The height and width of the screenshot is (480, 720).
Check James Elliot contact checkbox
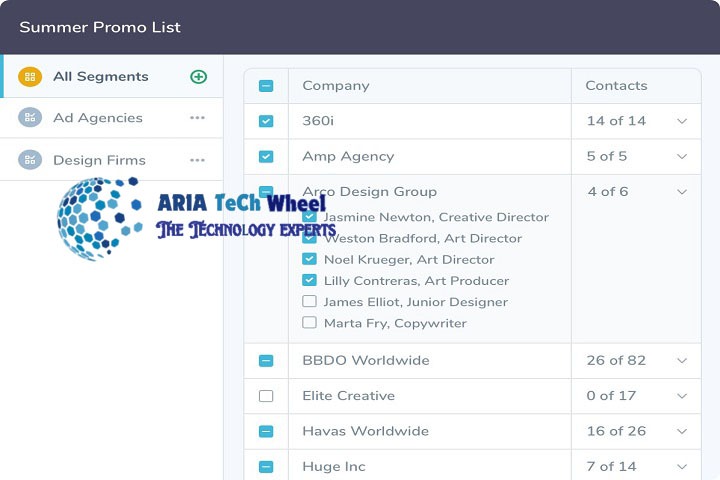309,301
